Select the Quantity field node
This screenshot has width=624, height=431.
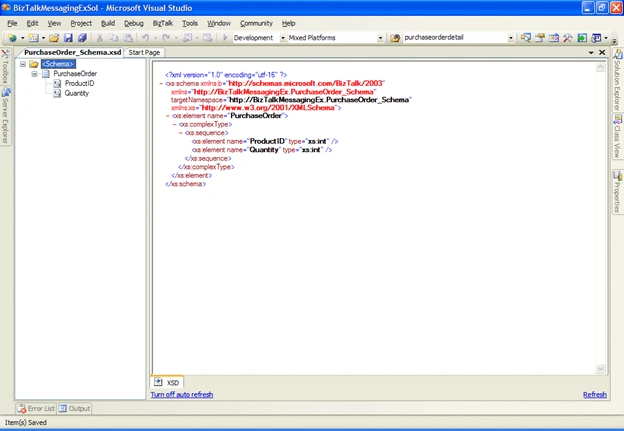pos(76,94)
